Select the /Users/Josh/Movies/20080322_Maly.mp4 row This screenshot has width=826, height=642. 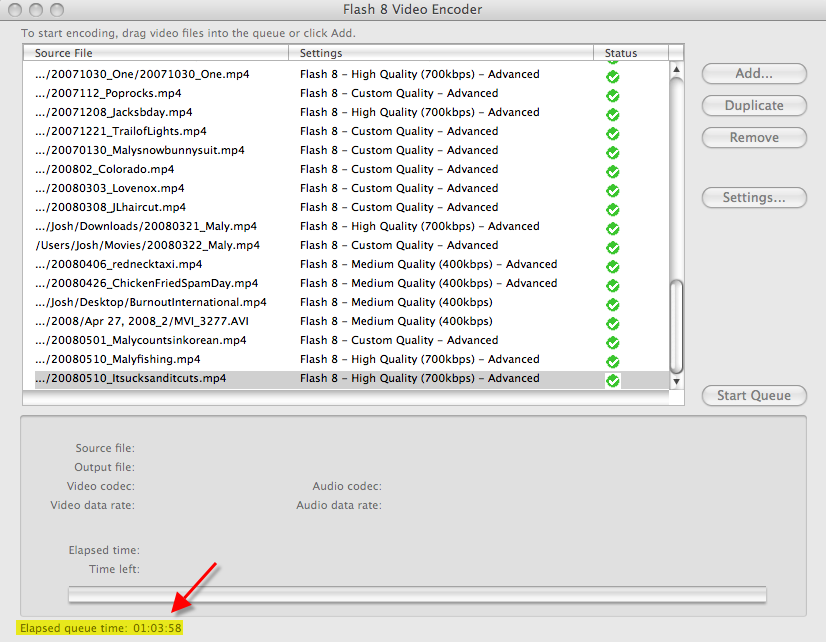point(346,245)
